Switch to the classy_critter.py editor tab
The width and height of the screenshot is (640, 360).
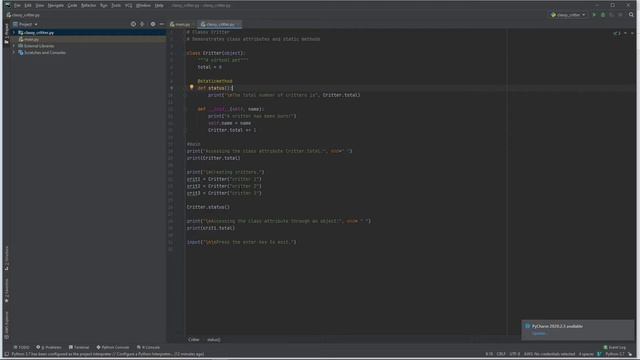pyautogui.click(x=220, y=24)
